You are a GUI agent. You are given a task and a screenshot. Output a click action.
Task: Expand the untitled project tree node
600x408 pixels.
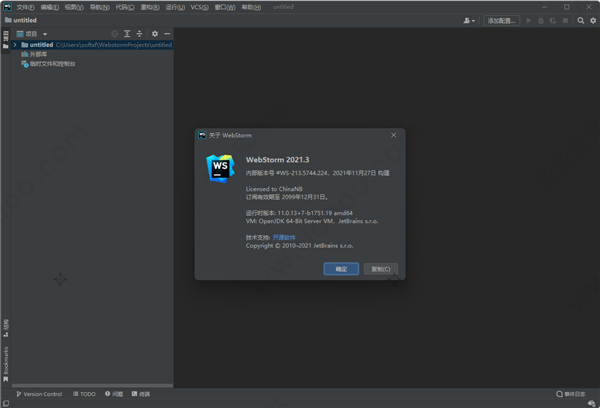pyautogui.click(x=15, y=45)
